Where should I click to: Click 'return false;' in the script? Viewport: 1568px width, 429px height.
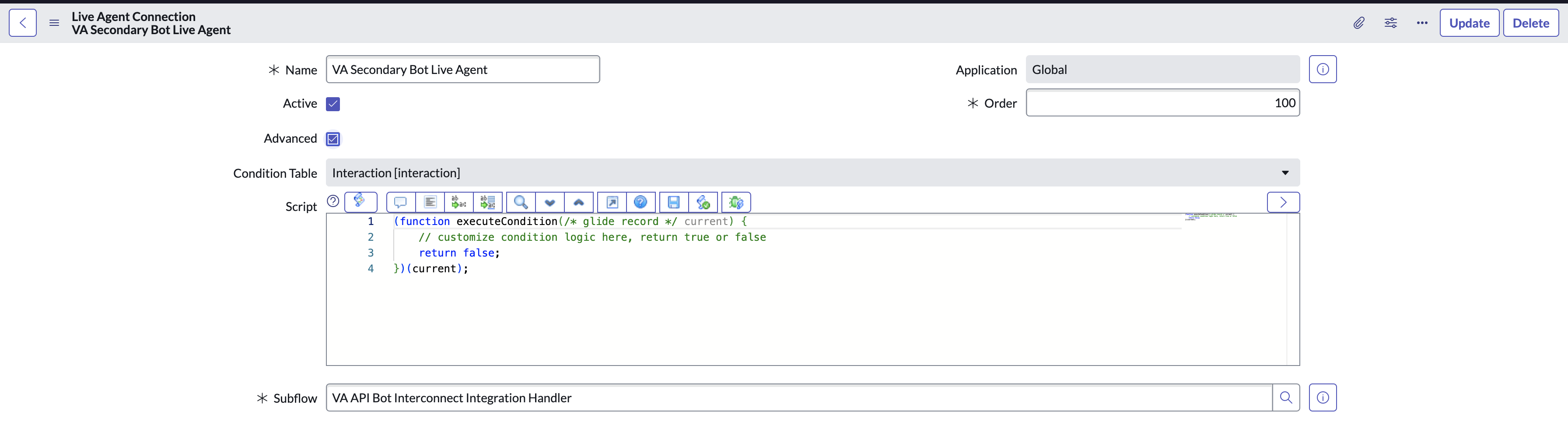(x=459, y=253)
